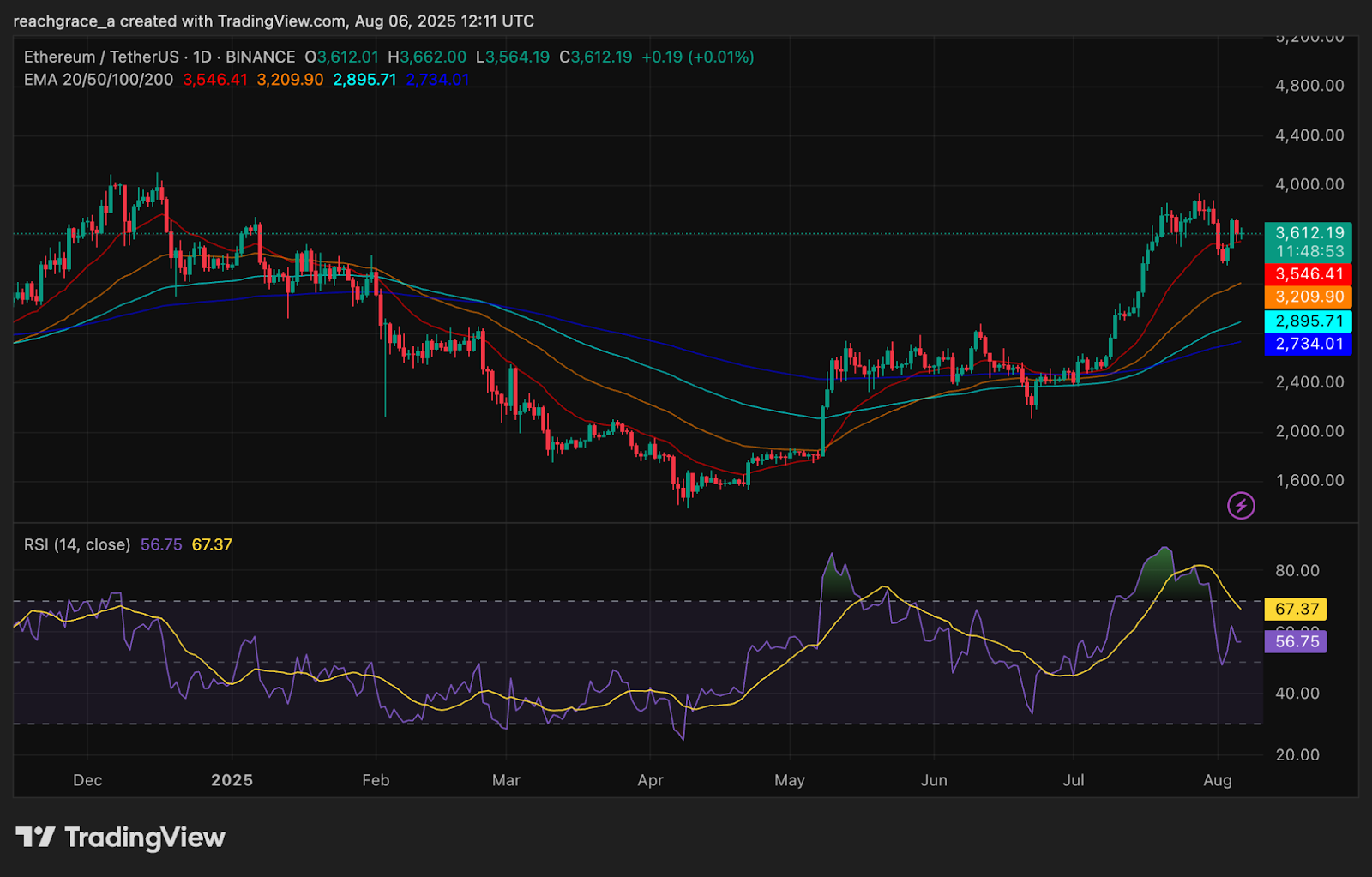Click the lightning bolt instant-trading icon

coord(1240,505)
